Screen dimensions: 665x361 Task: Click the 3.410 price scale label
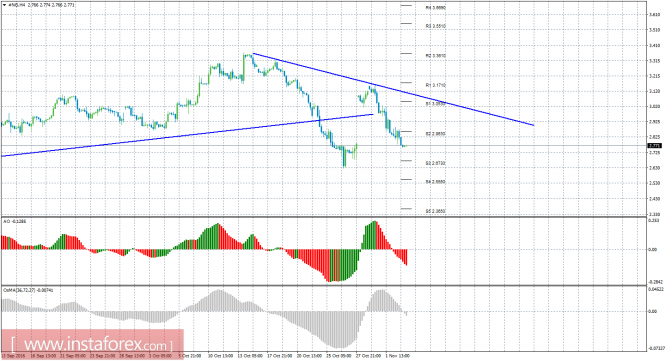[654, 45]
